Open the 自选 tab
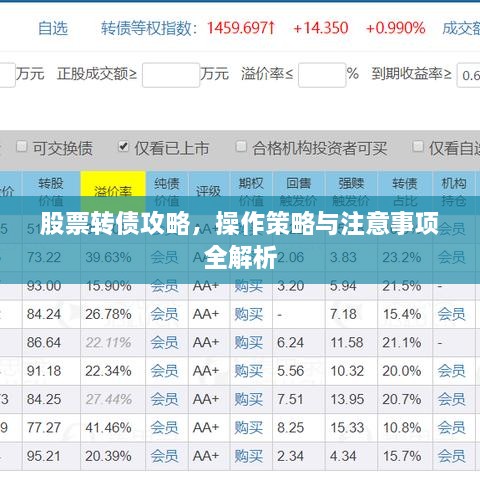This screenshot has height=480, width=480. (53, 28)
